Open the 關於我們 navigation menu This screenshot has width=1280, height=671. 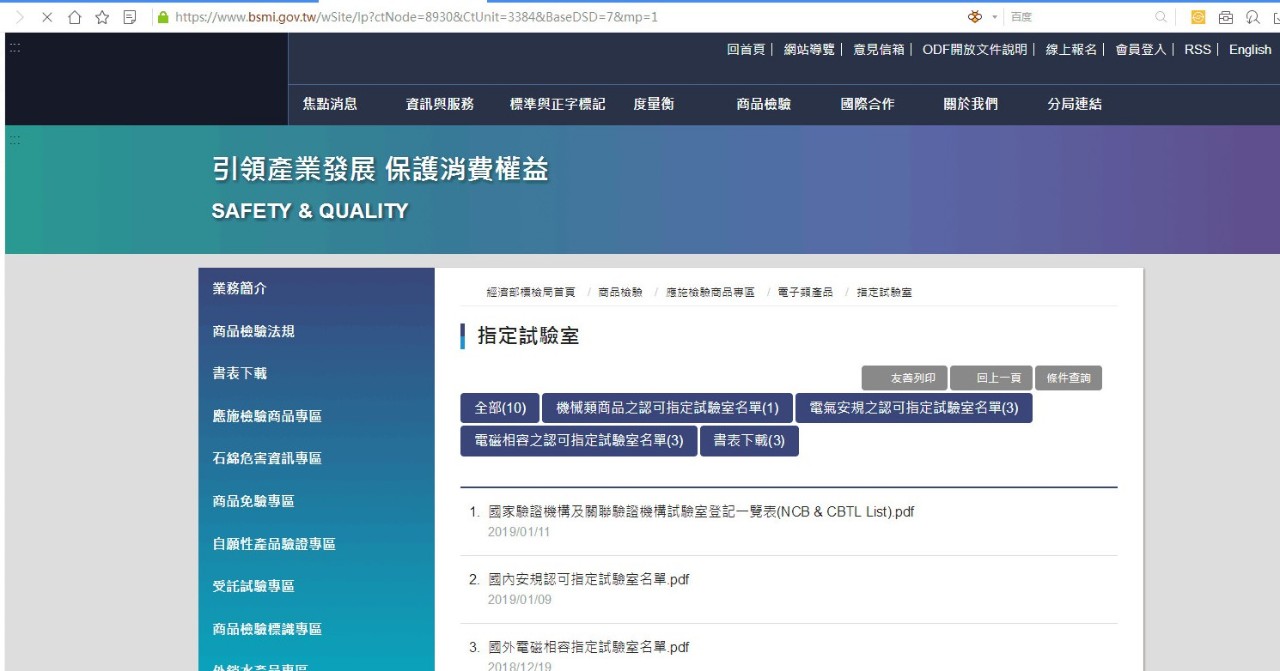tap(969, 105)
